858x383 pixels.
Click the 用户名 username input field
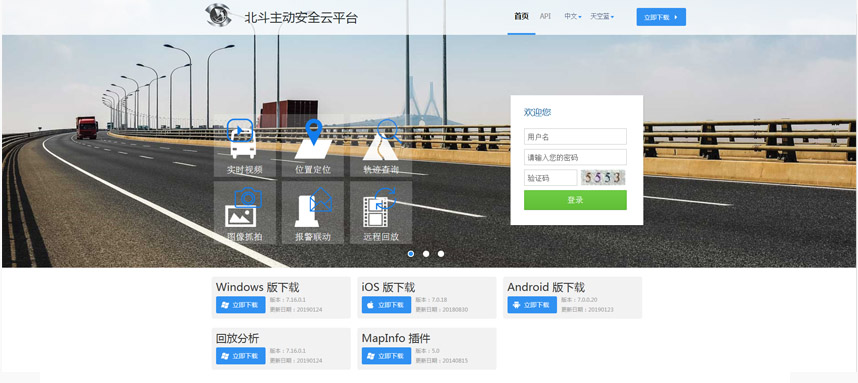[575, 137]
